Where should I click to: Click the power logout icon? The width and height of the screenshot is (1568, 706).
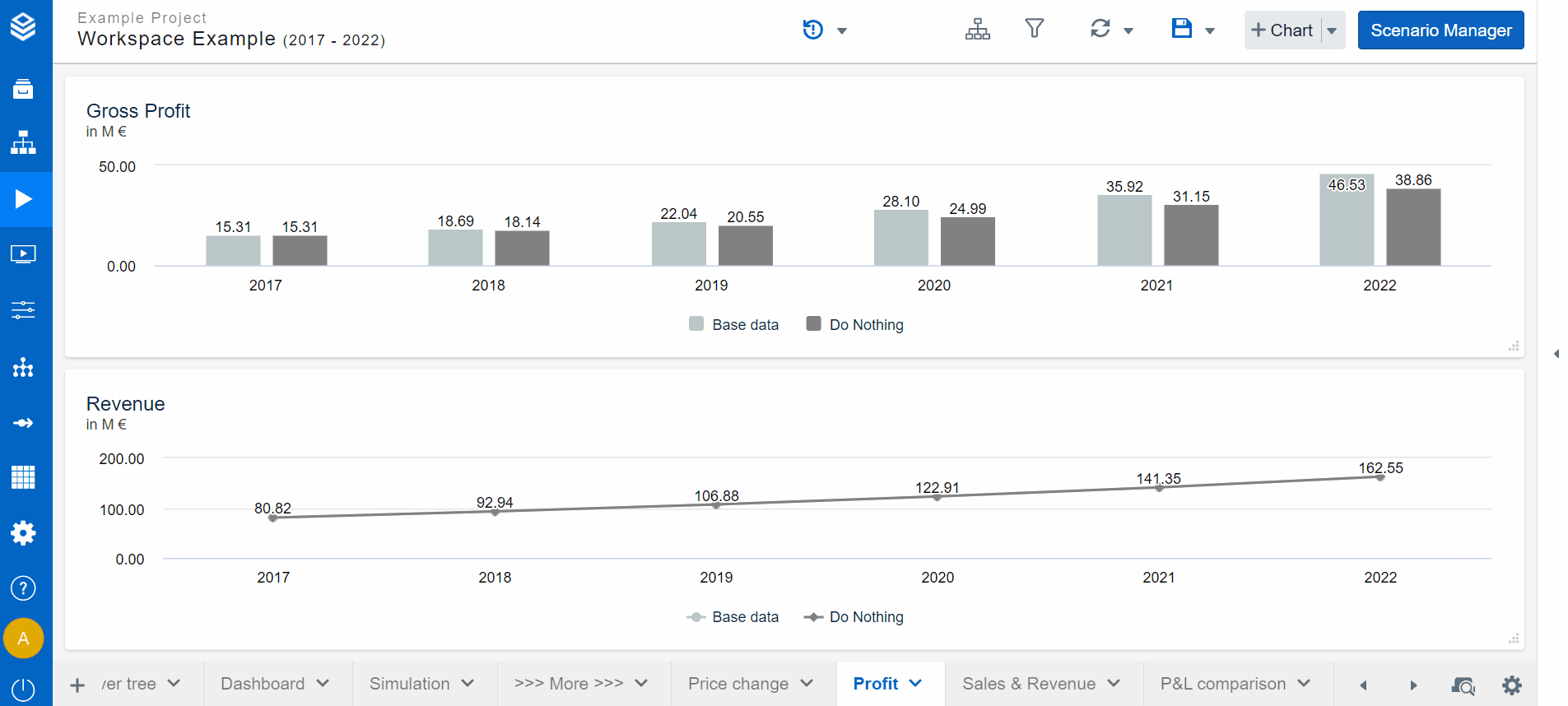click(23, 690)
